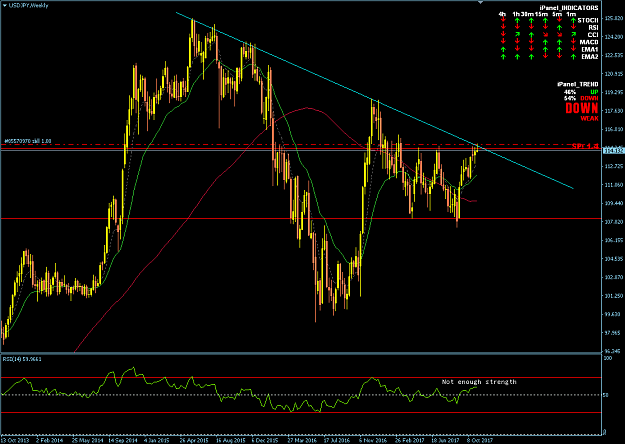This screenshot has height=444, width=625.
Task: Click the USDJPY,Weekly chart title arrow
Action: [x=4, y=6]
